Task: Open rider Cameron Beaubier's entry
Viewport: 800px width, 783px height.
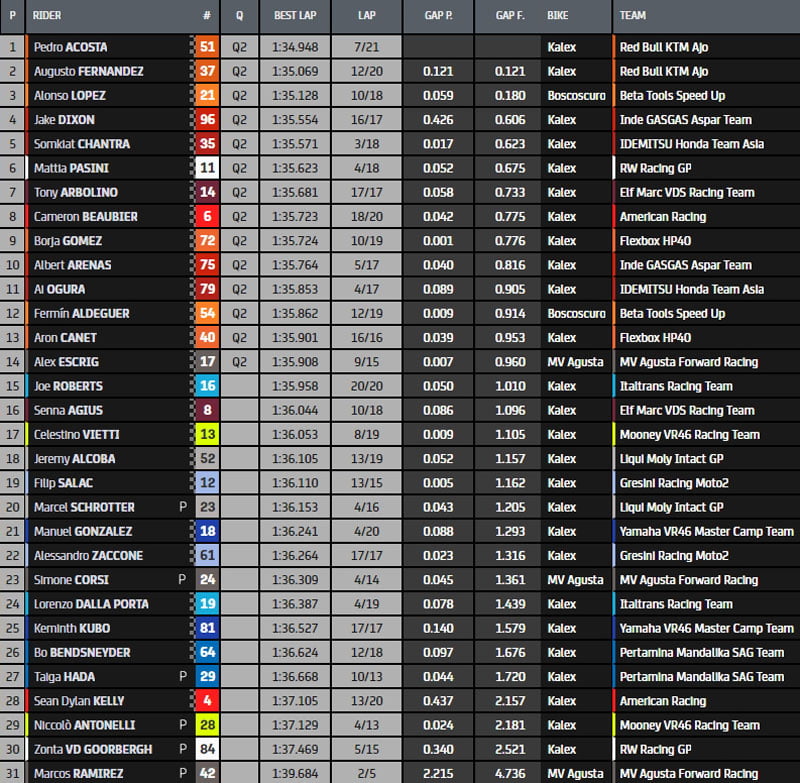Action: (x=84, y=216)
